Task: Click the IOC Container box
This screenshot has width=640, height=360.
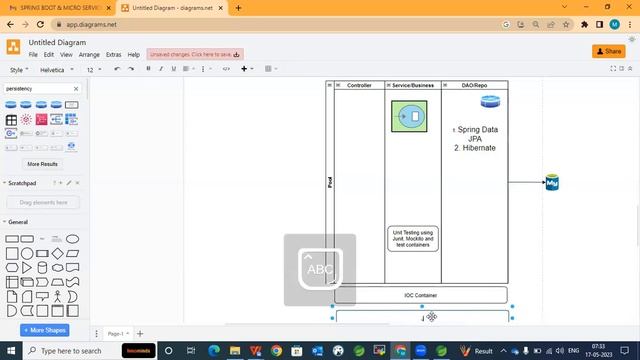Action: click(x=421, y=295)
